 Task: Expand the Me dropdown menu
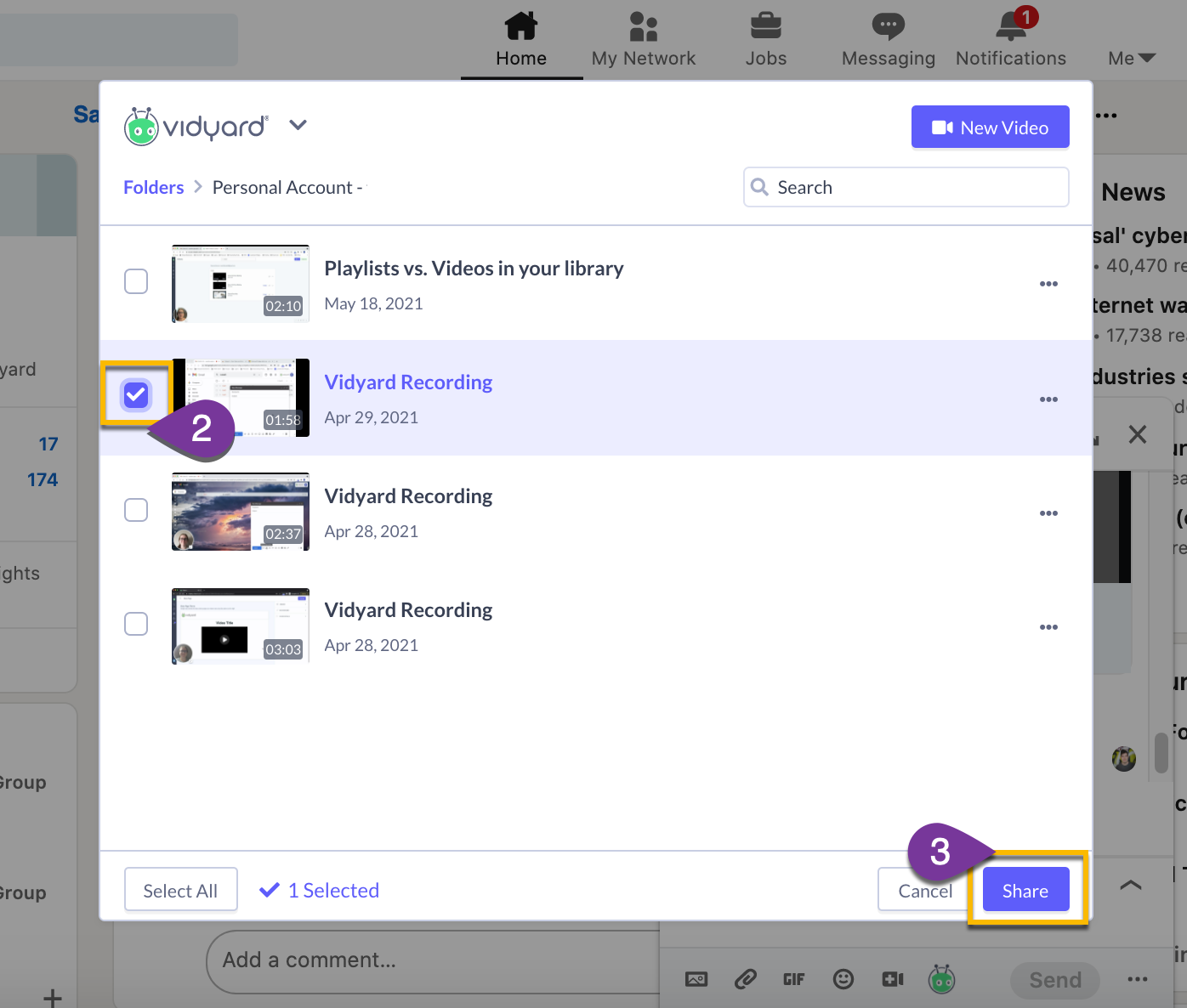1132,58
